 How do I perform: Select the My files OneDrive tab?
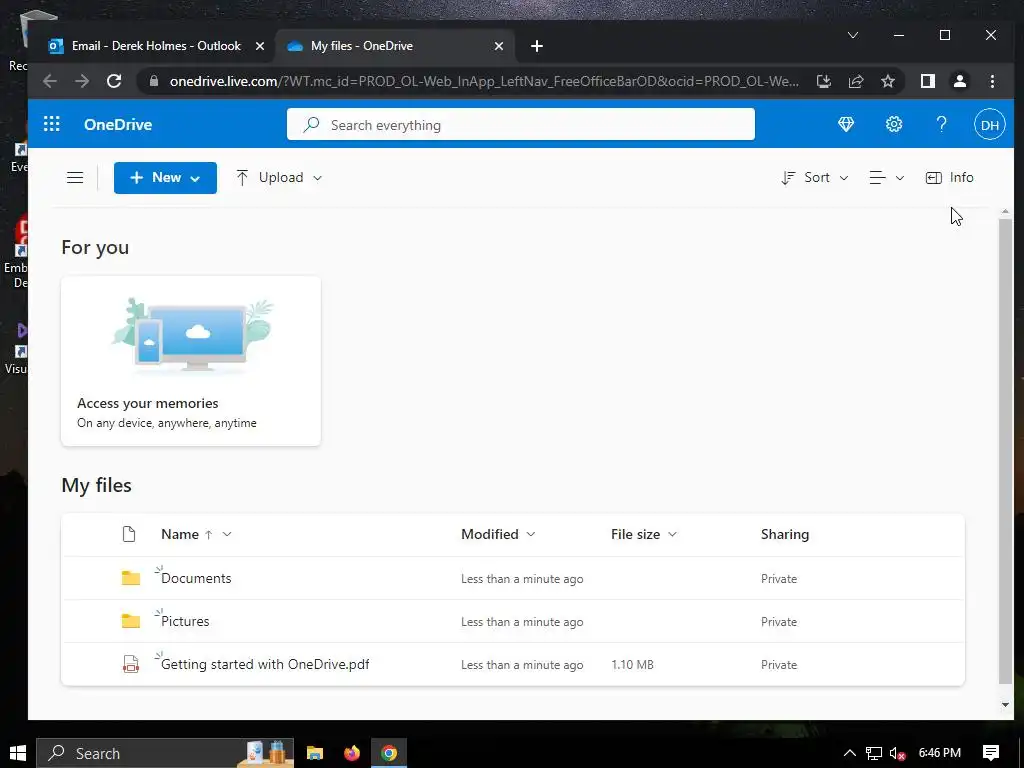point(362,46)
